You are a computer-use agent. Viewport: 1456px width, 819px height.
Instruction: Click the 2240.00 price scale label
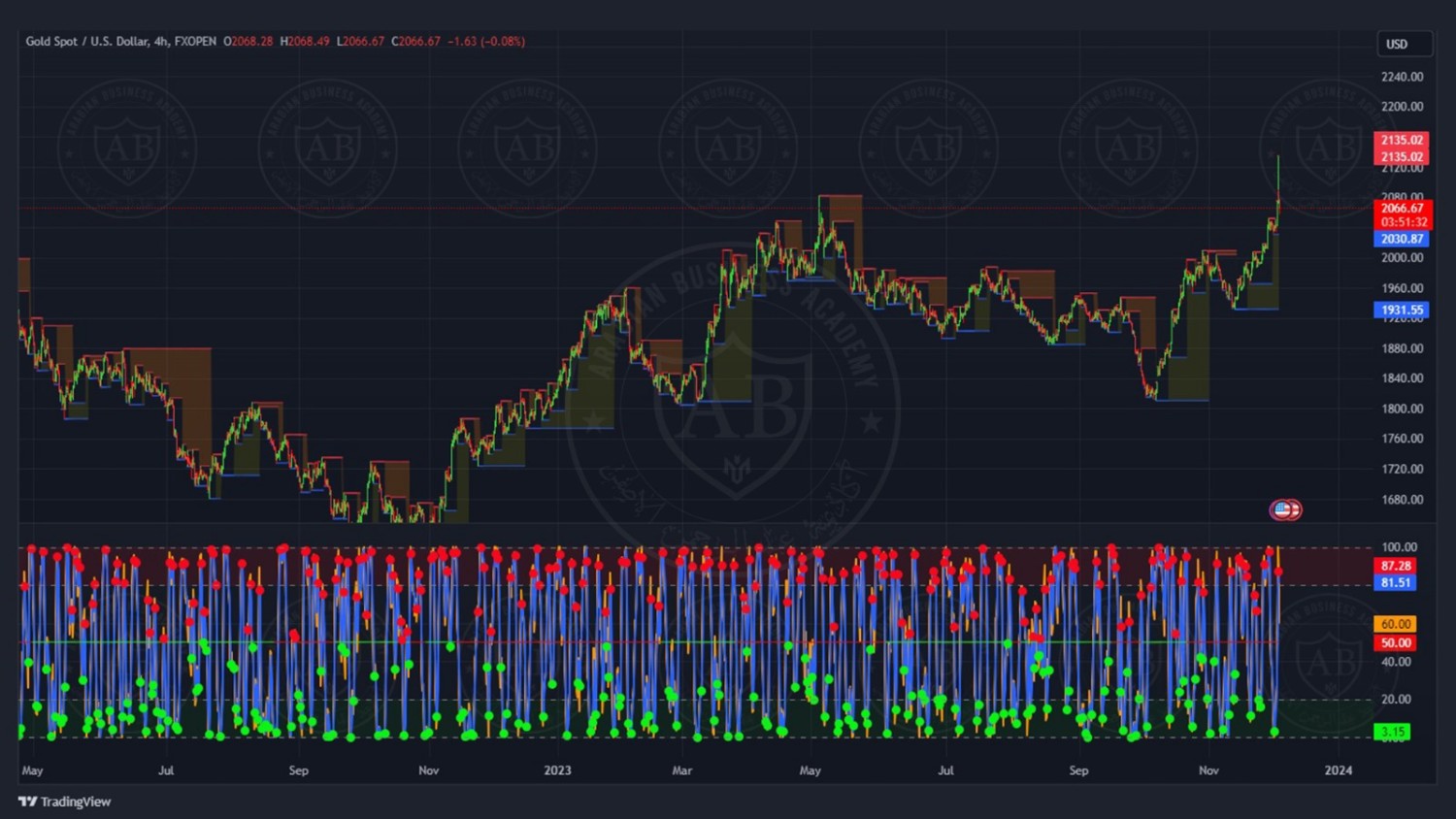pyautogui.click(x=1402, y=77)
